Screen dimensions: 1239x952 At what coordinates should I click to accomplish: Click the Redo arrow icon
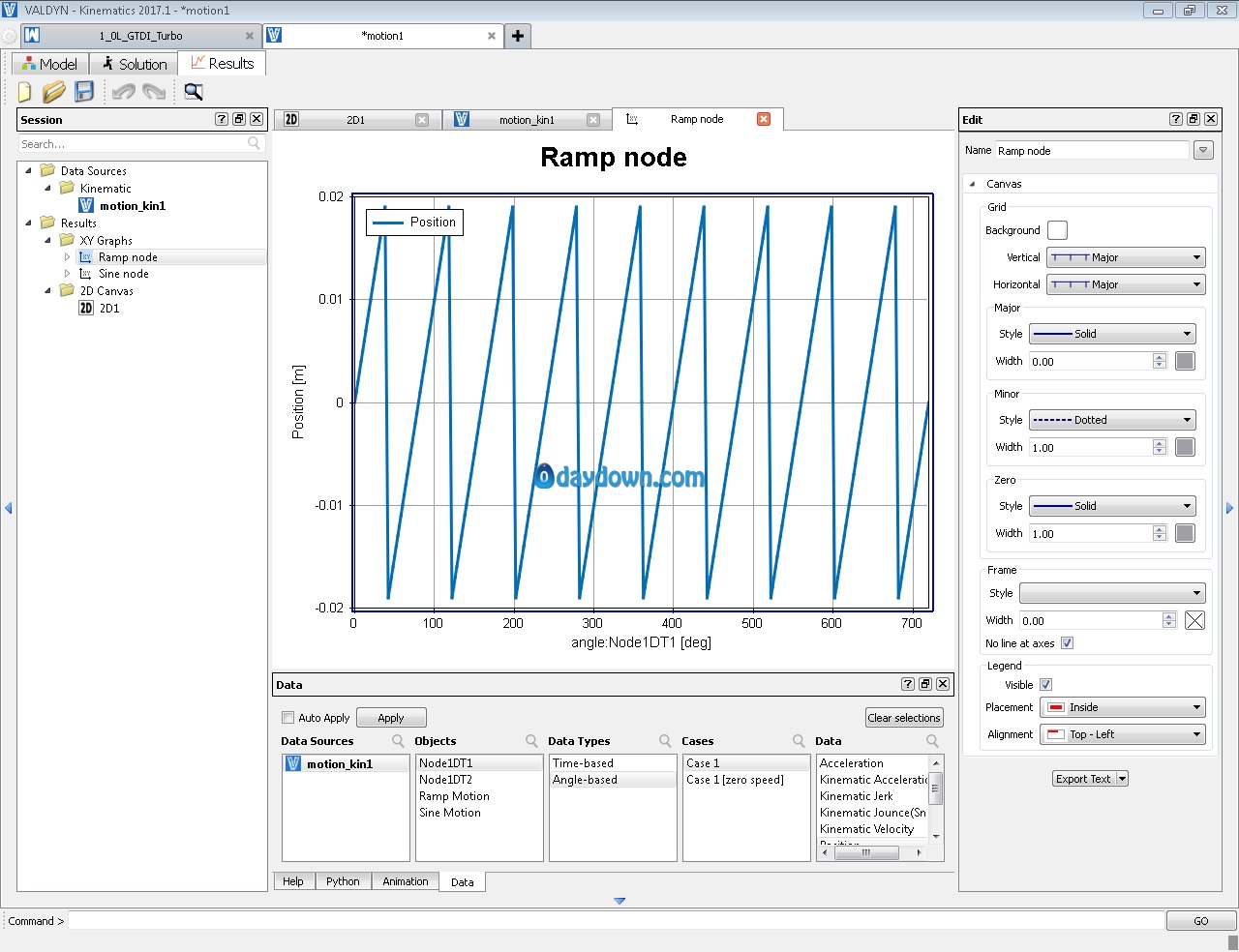154,92
